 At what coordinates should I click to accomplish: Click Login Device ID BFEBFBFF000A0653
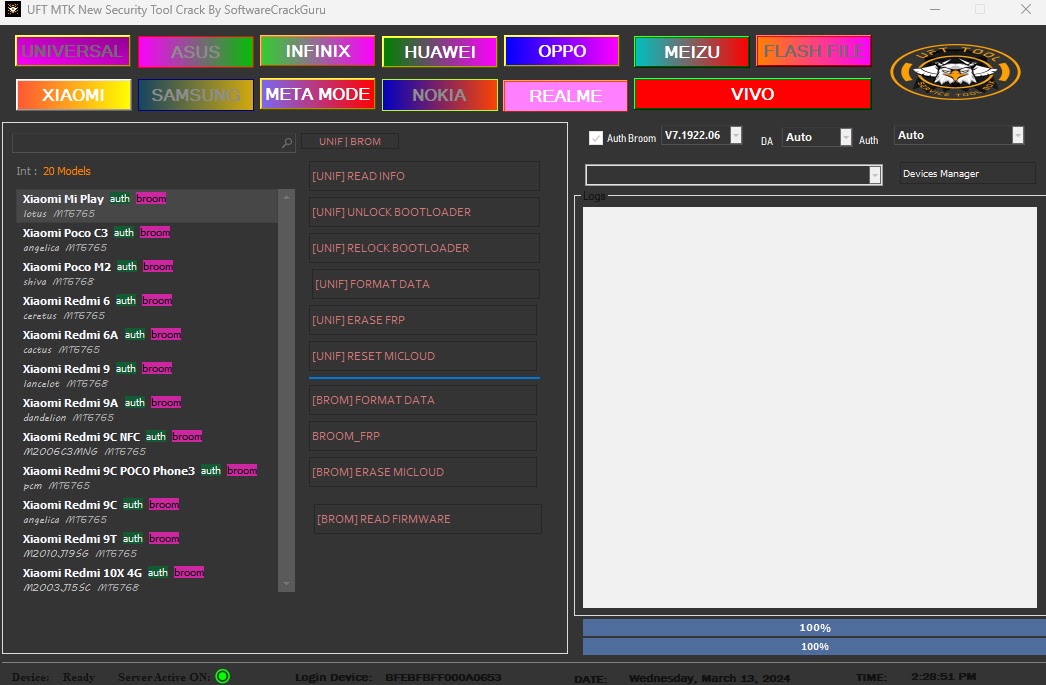[443, 677]
